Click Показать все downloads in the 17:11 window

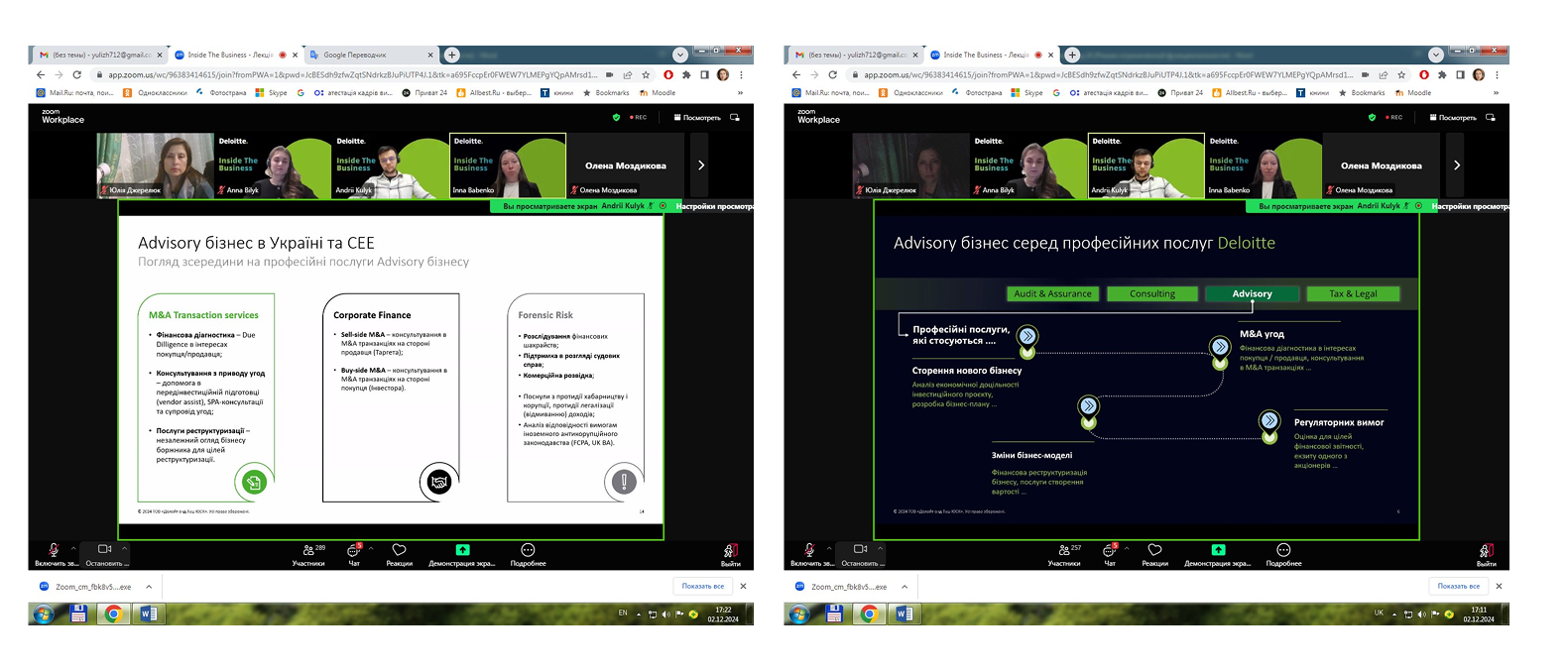[x=1459, y=586]
